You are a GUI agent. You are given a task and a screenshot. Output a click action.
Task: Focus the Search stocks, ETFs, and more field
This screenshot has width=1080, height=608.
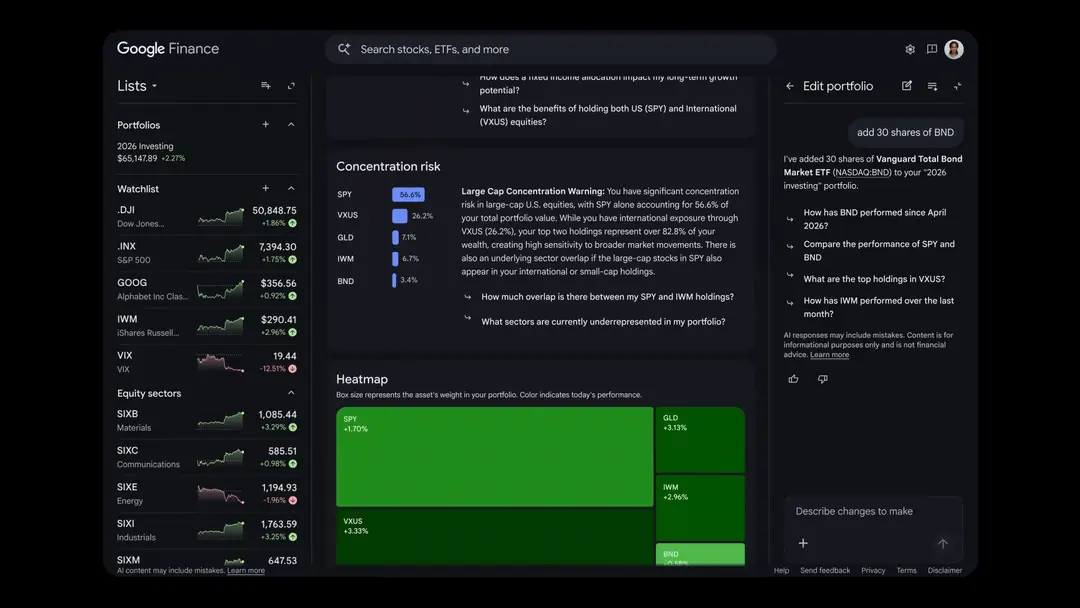(551, 50)
